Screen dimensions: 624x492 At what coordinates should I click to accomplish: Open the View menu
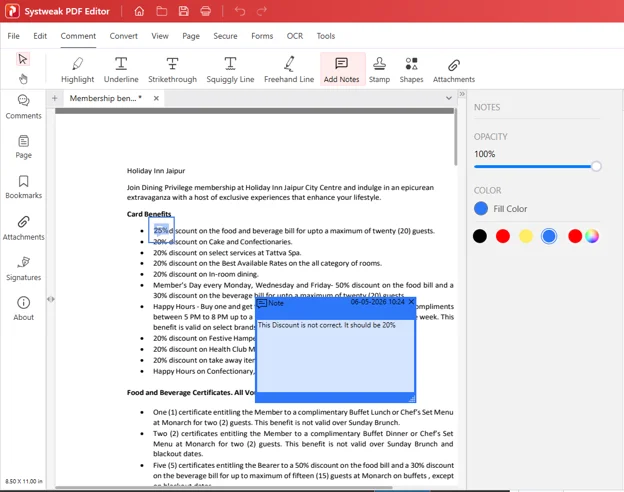click(x=160, y=36)
